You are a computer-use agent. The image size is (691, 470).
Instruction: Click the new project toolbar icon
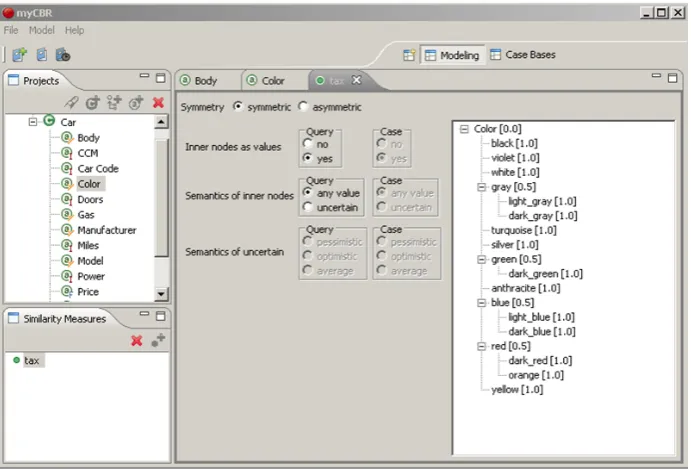(x=19, y=55)
